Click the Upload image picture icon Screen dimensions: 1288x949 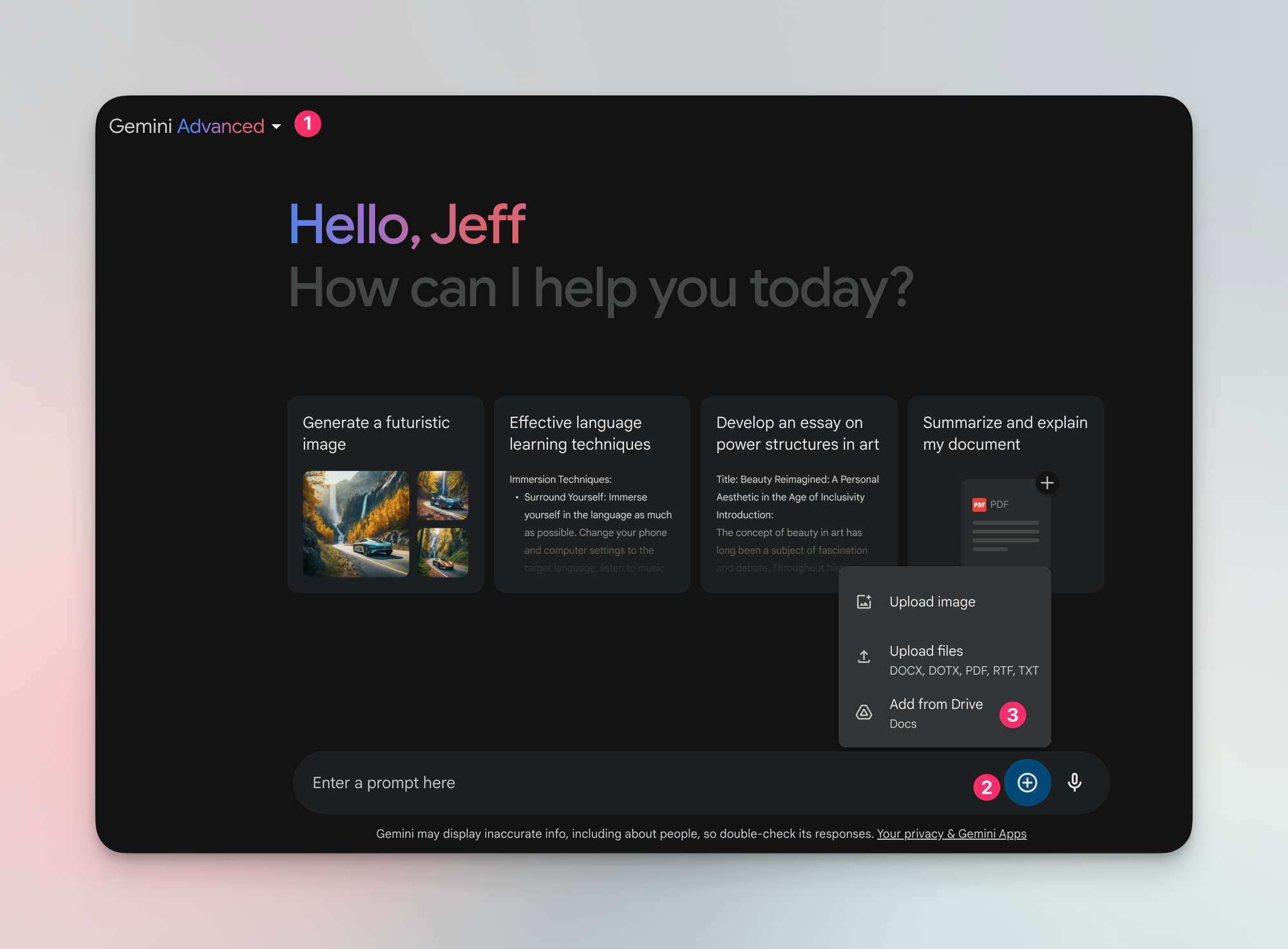[864, 602]
